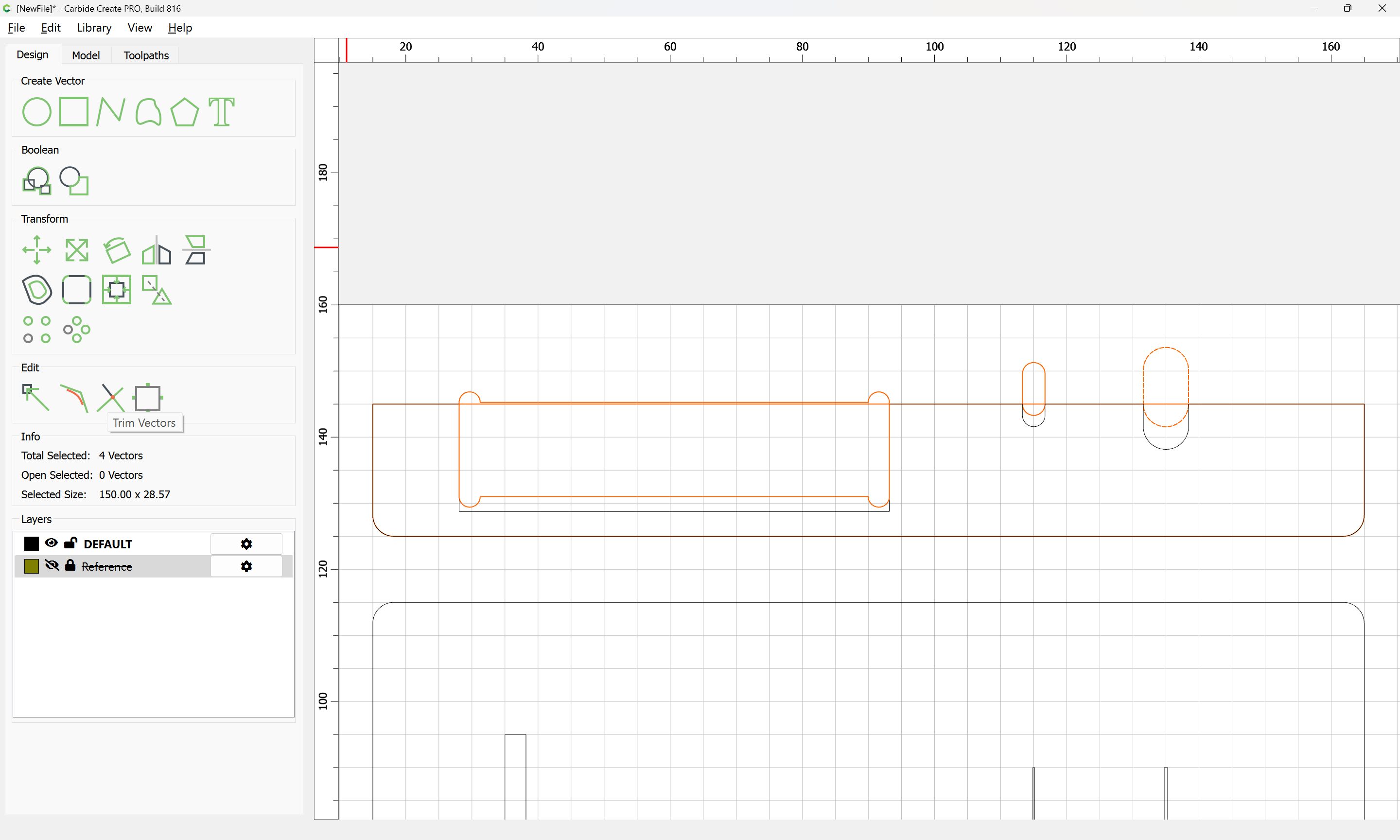Screen dimensions: 1400x840
Task: Unlock the Reference layer padlock
Action: [x=70, y=565]
